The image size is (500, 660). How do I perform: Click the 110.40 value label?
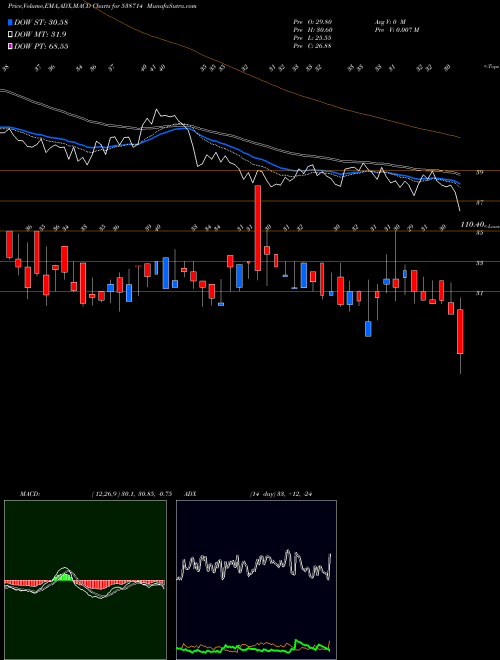pos(473,225)
